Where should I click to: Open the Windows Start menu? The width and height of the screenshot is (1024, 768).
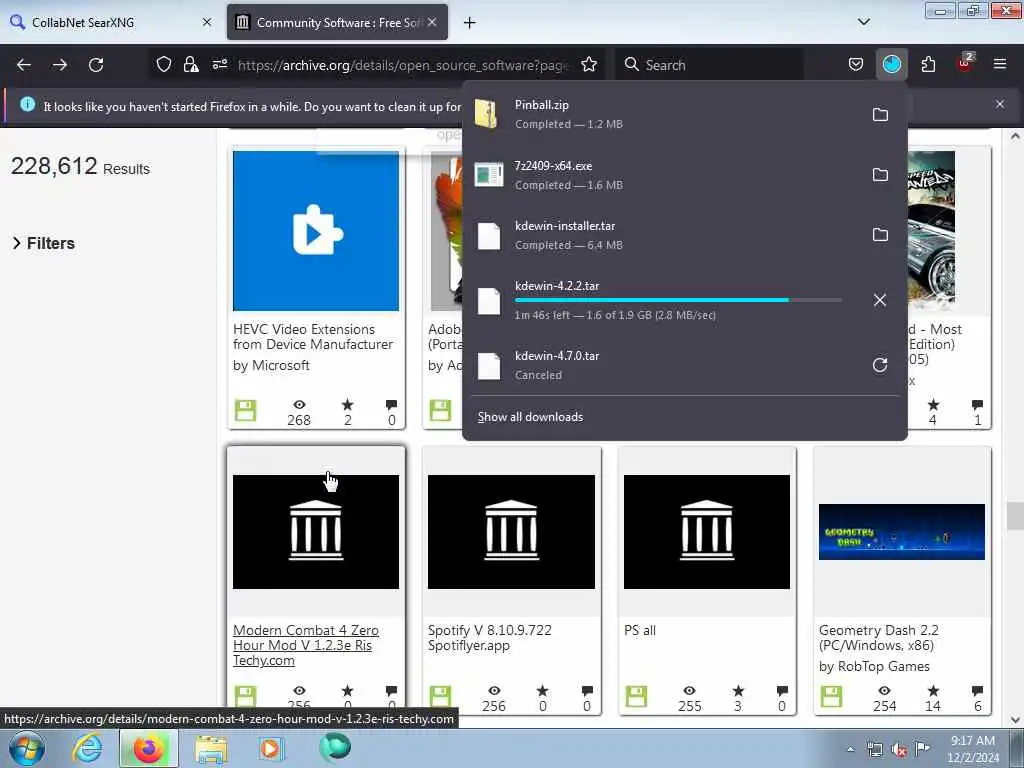[x=27, y=748]
